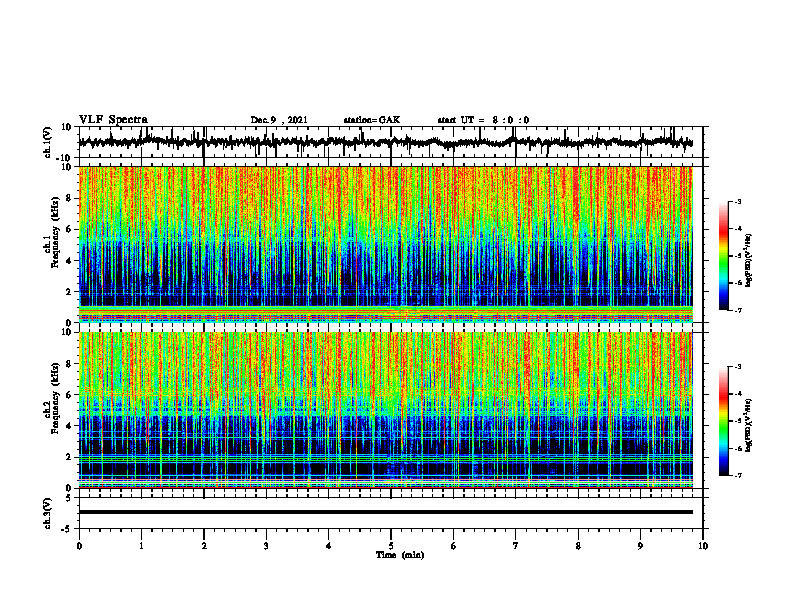The image size is (792, 612).
Task: Click the time axis tick label "0"
Action: 79,546
